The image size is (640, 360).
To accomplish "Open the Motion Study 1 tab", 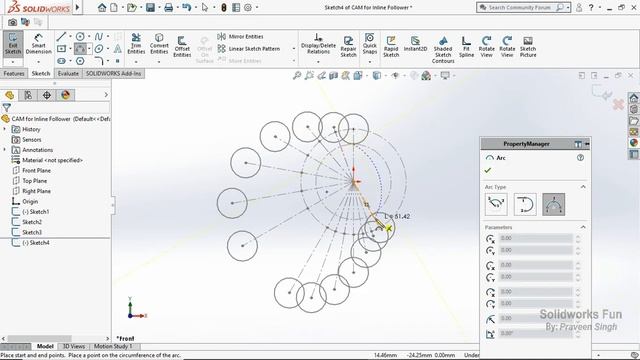I will coord(113,346).
